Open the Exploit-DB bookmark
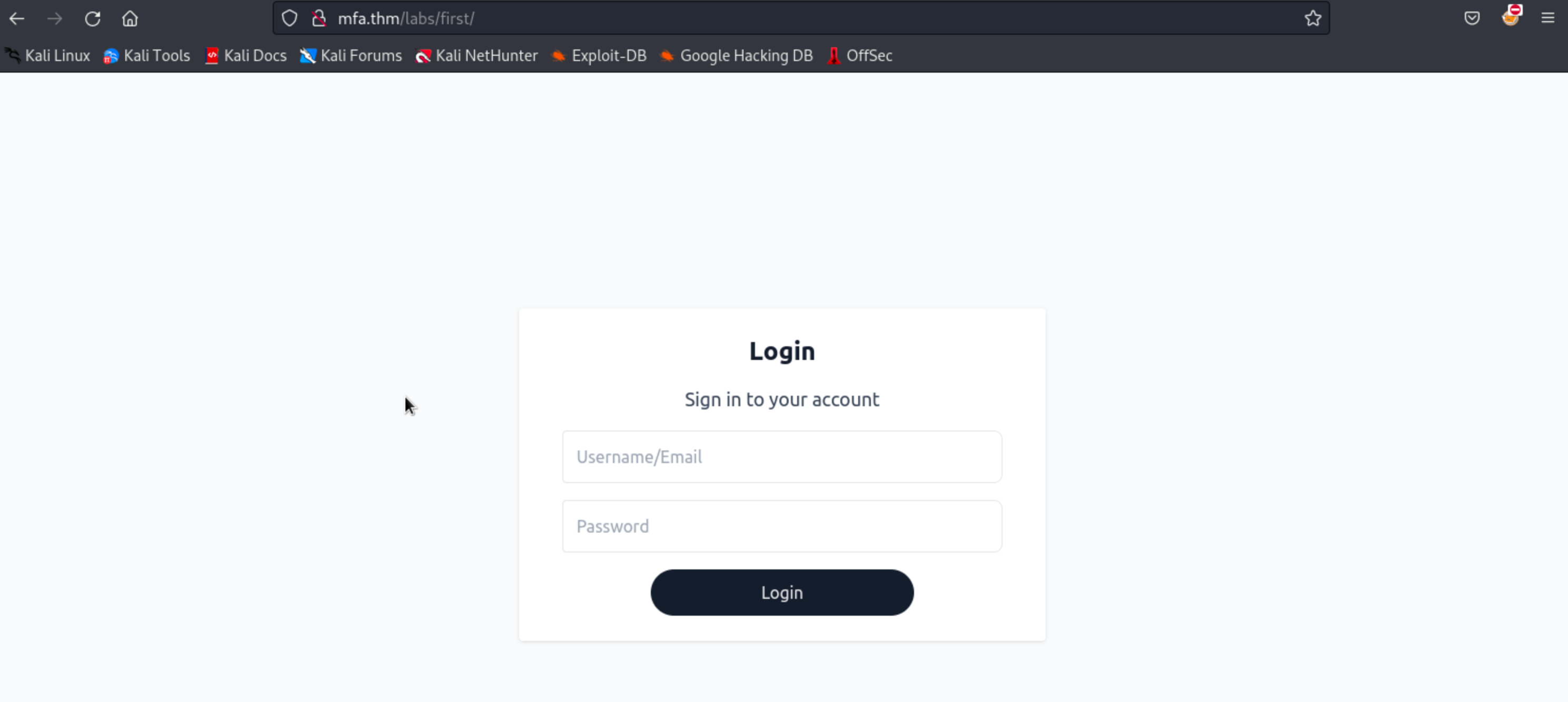Screen dimensions: 1568x702 599,56
